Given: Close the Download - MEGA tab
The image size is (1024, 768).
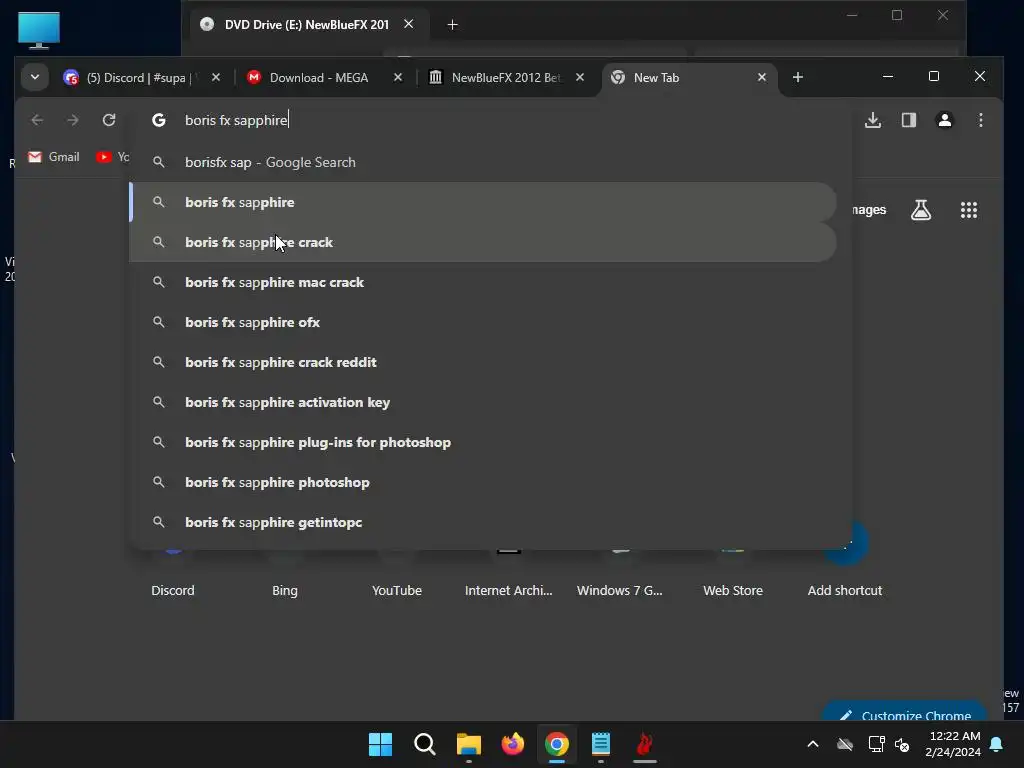Looking at the screenshot, I should (x=398, y=77).
